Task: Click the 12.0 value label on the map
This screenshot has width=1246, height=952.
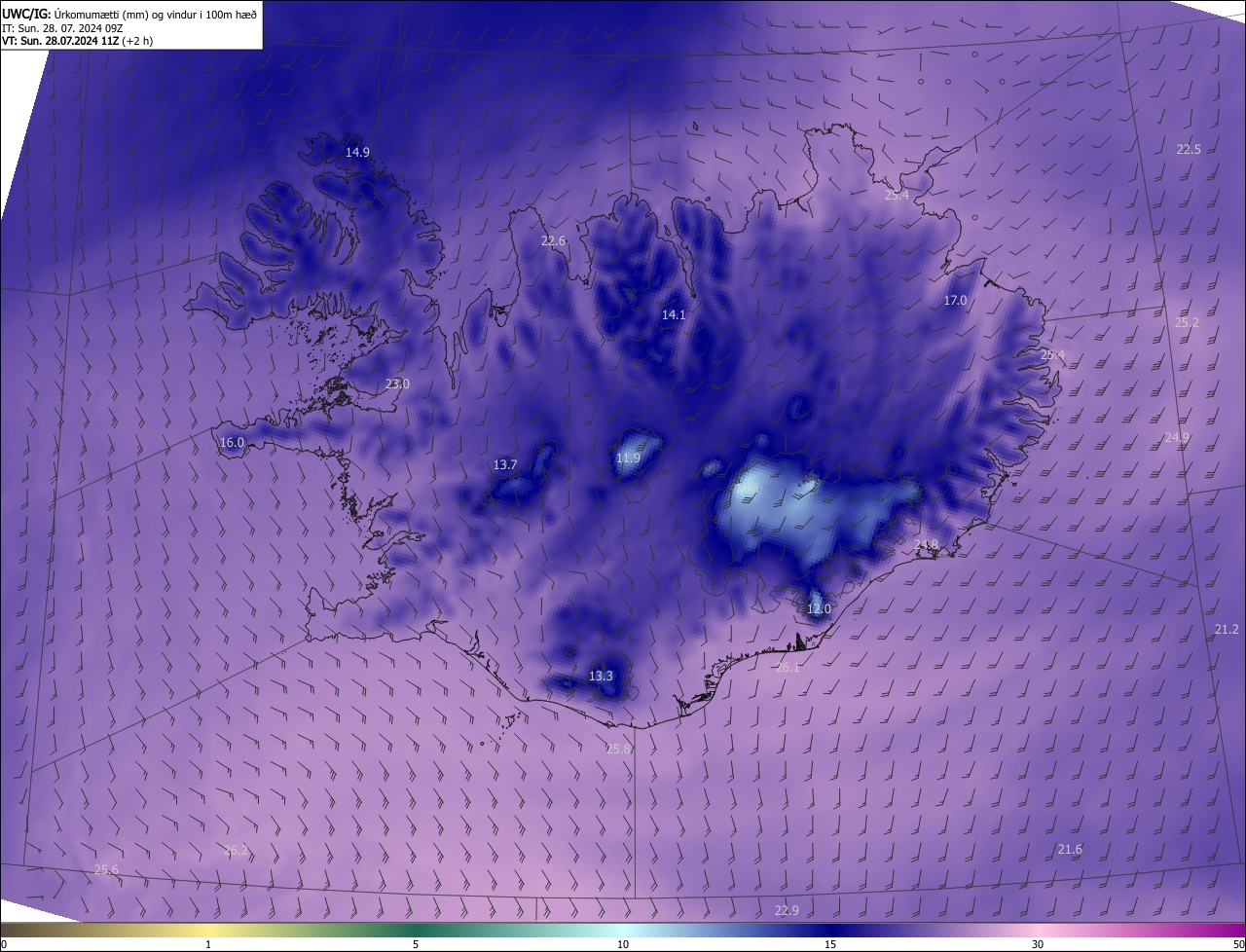Action: click(819, 608)
